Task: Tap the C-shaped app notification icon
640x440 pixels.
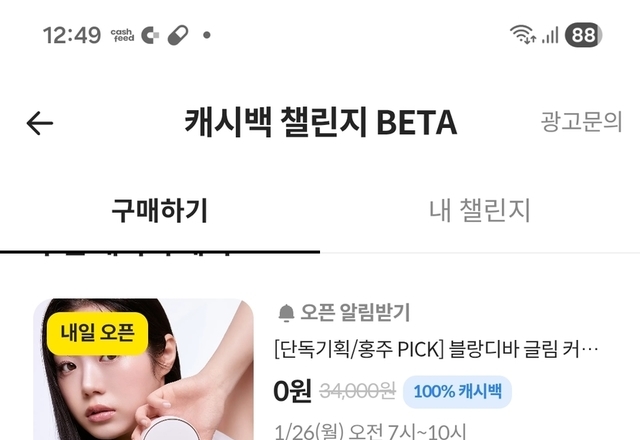Action: pyautogui.click(x=150, y=35)
